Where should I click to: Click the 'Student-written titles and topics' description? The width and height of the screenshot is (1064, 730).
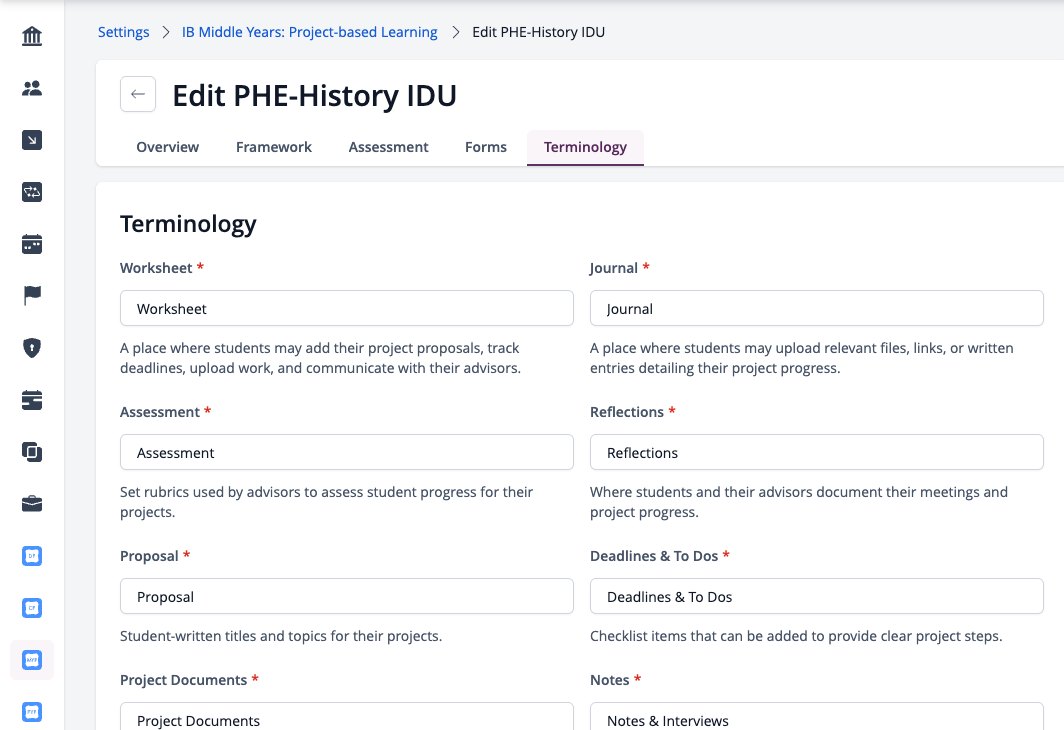(x=281, y=636)
